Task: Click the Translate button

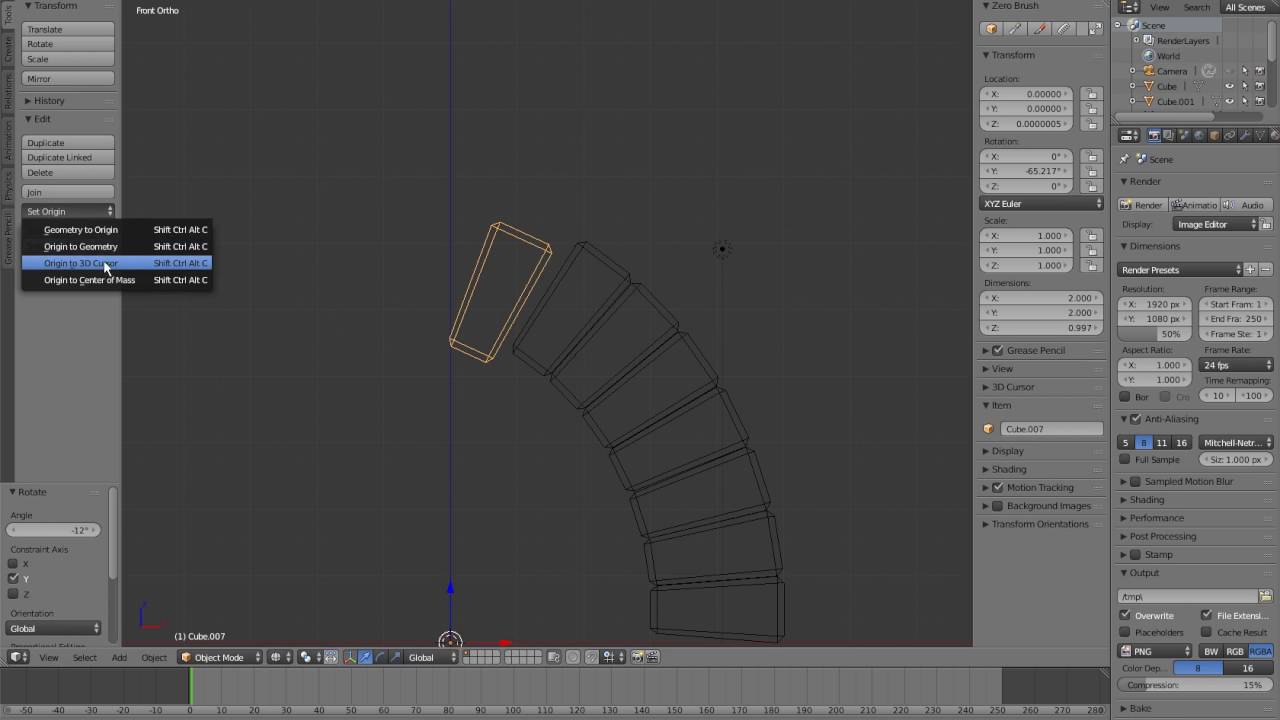Action: pyautogui.click(x=68, y=29)
